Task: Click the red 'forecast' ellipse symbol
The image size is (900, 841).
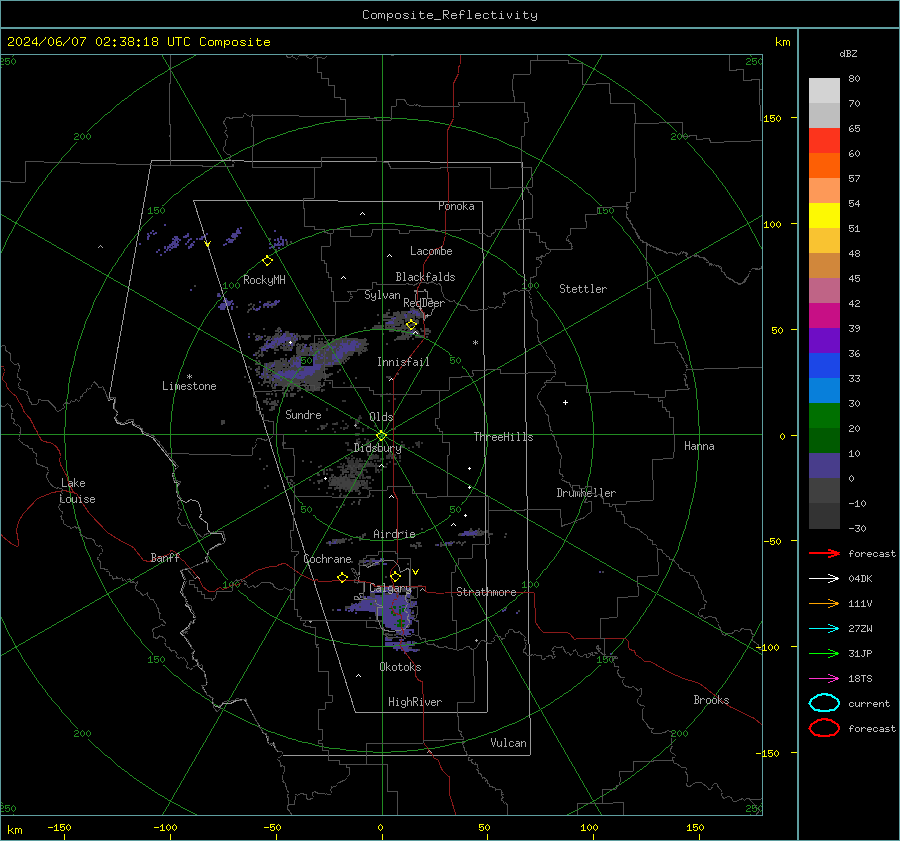Action: point(824,728)
